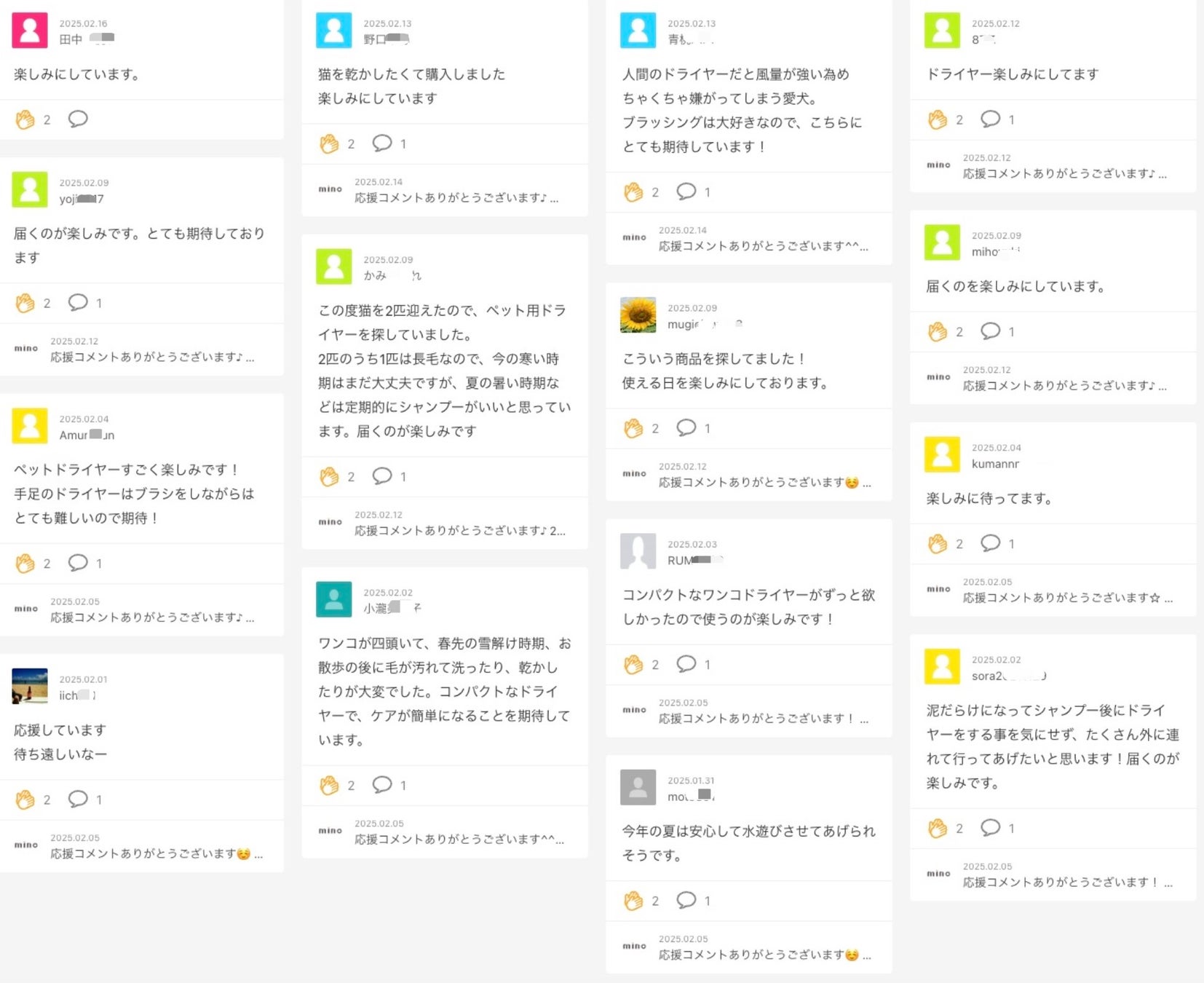Click the beach photo avatar of iich

click(x=30, y=686)
